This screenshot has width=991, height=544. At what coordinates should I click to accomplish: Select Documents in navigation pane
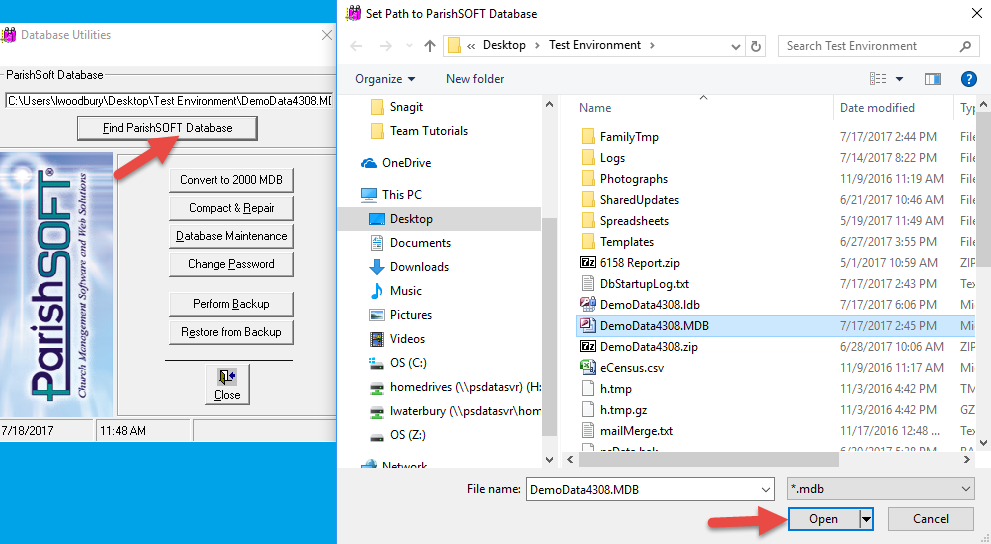tap(410, 243)
